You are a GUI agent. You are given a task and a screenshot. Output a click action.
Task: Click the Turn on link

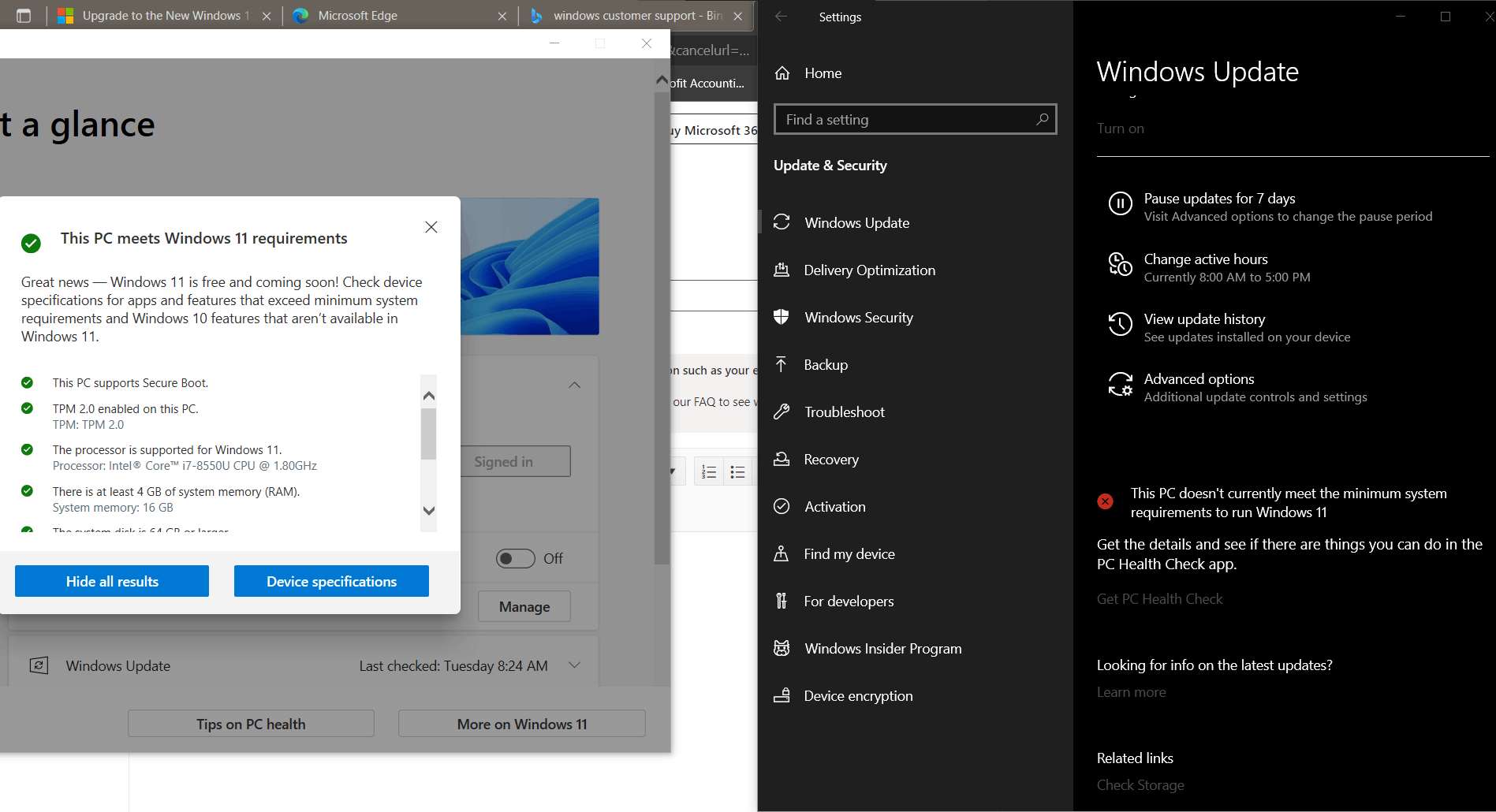point(1120,129)
